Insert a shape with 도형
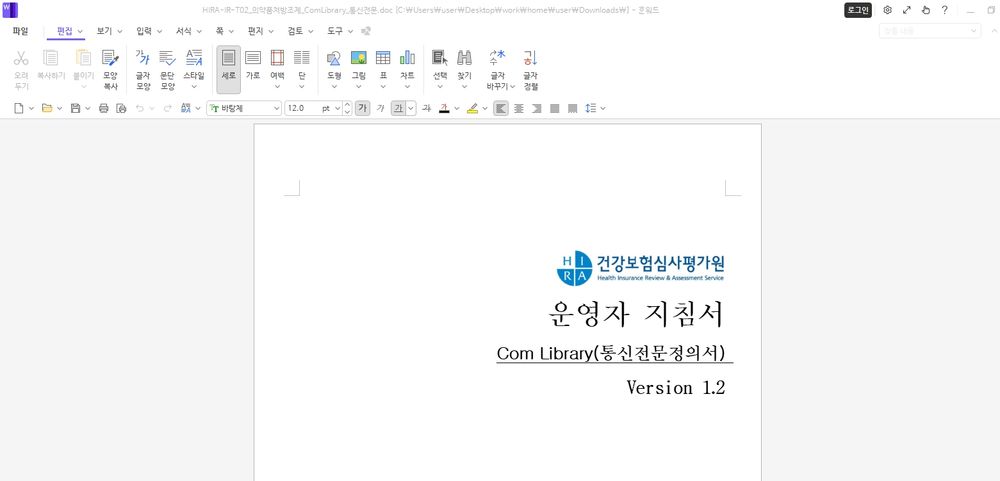Viewport: 1000px width, 481px height. (x=334, y=70)
